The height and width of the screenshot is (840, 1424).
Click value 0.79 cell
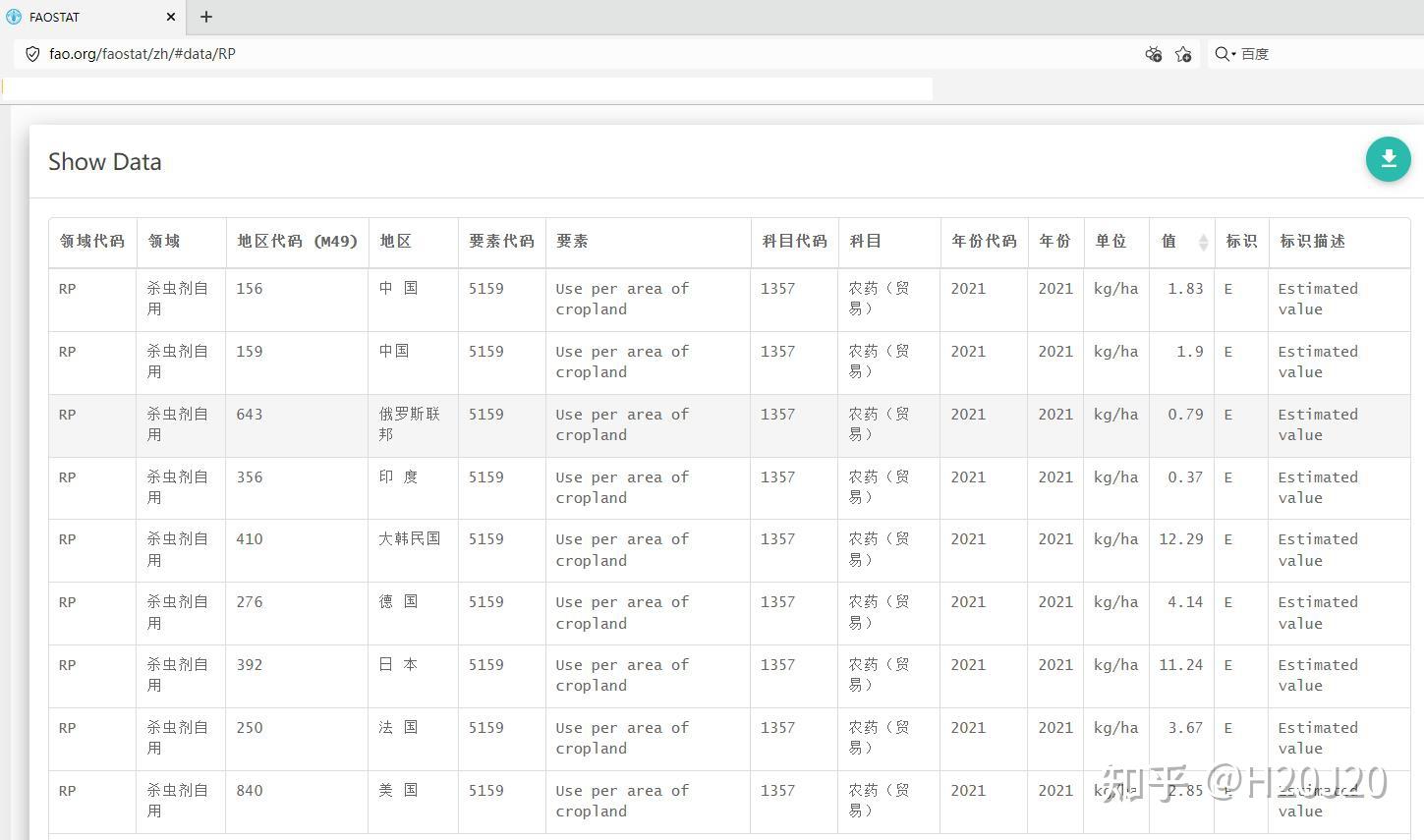click(1182, 425)
